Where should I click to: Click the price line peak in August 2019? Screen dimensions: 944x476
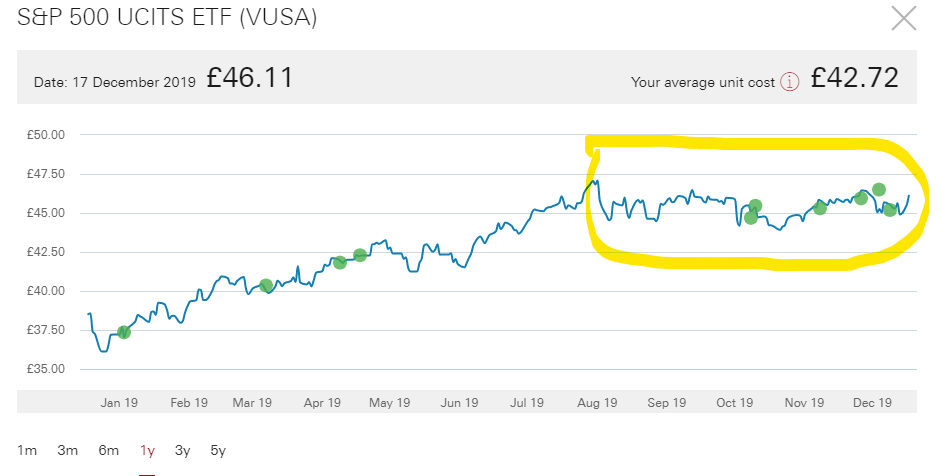596,181
